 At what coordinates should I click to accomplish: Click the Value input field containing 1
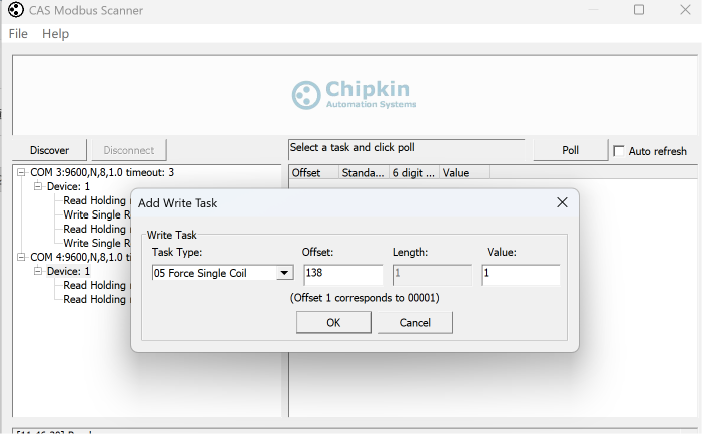click(521, 275)
